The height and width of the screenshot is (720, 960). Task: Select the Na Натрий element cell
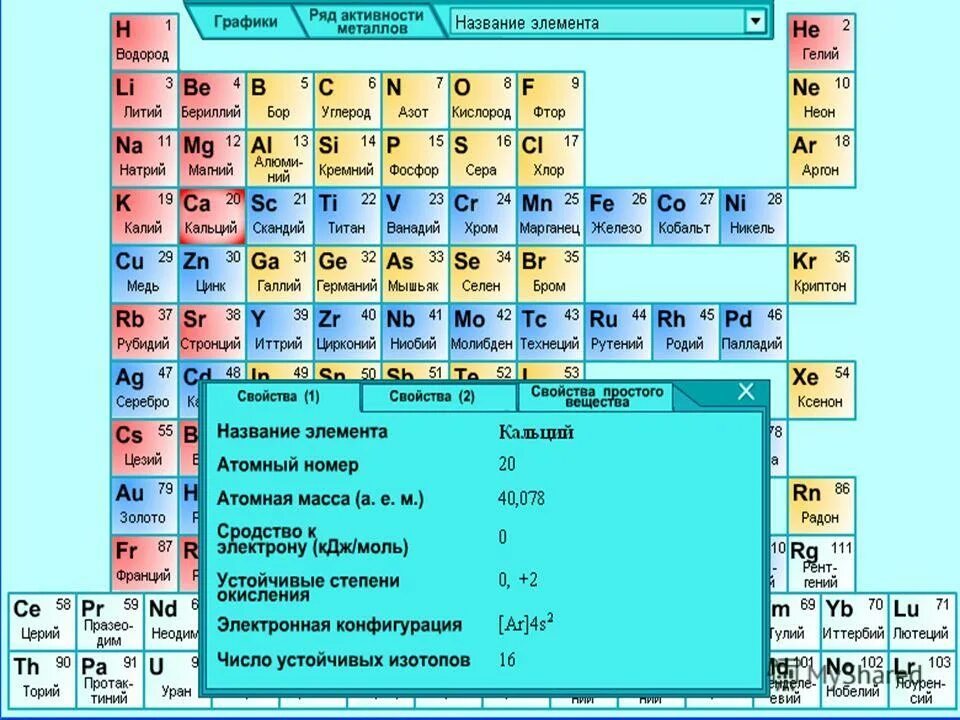pyautogui.click(x=144, y=158)
